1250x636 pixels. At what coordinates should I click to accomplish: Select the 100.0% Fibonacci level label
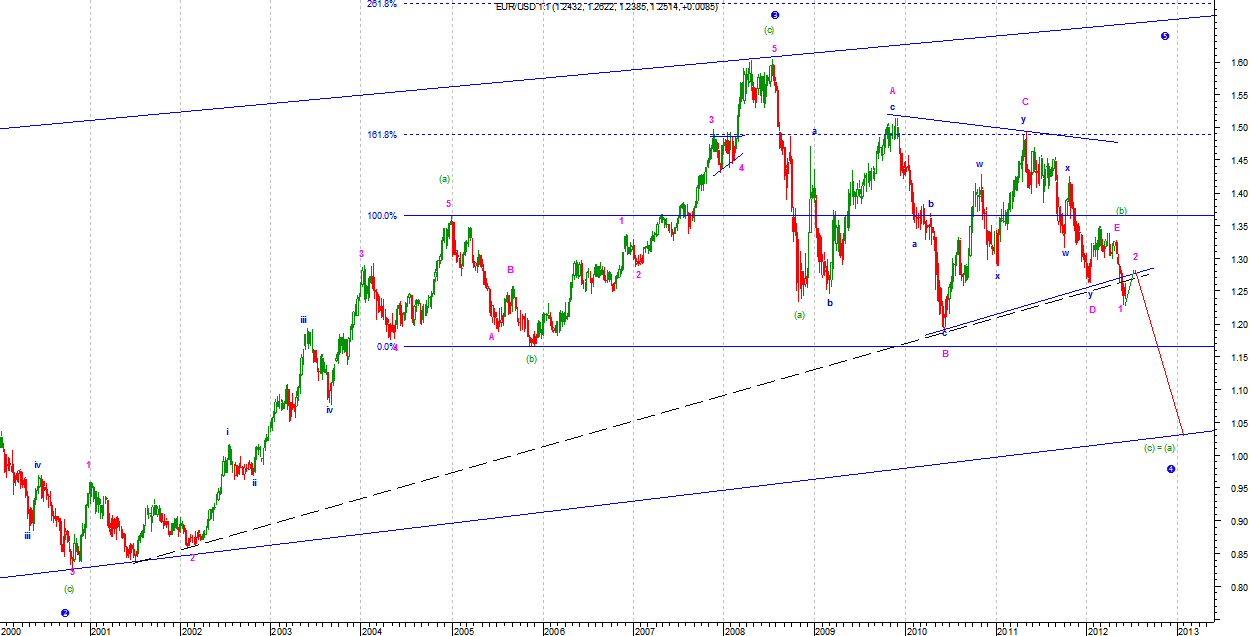pos(383,215)
